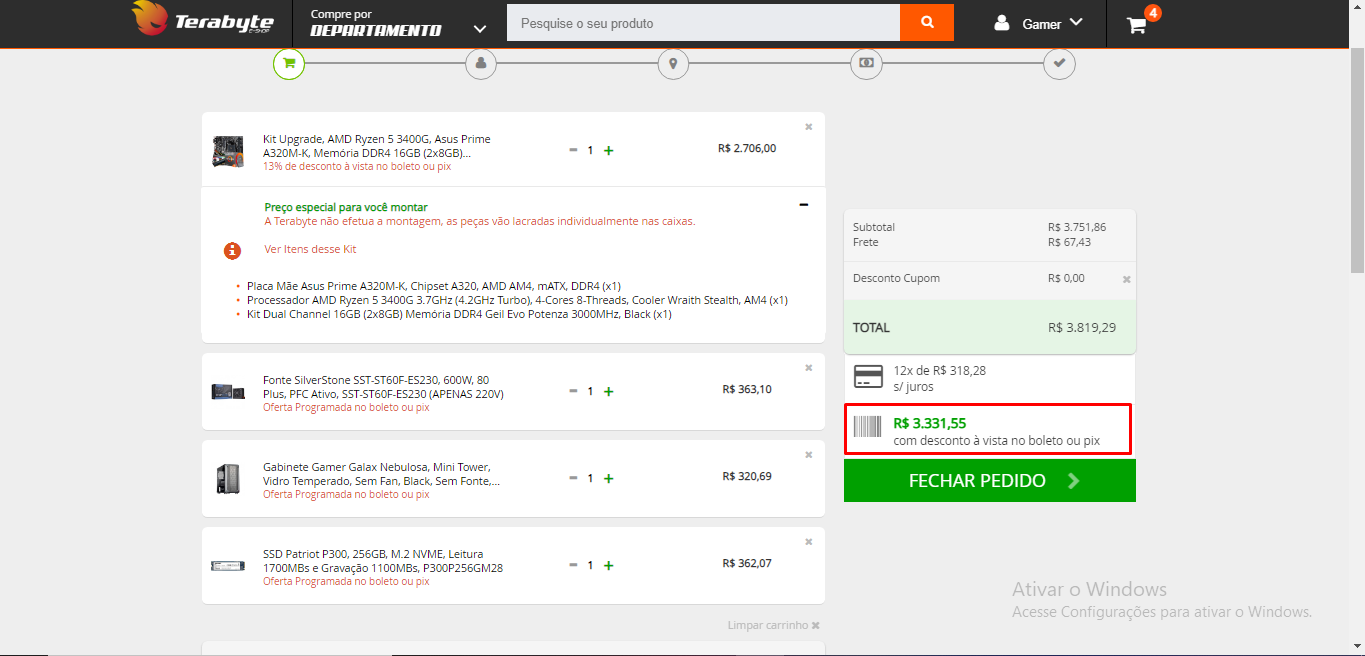Click the 13% de desconto à vista text

[357, 166]
